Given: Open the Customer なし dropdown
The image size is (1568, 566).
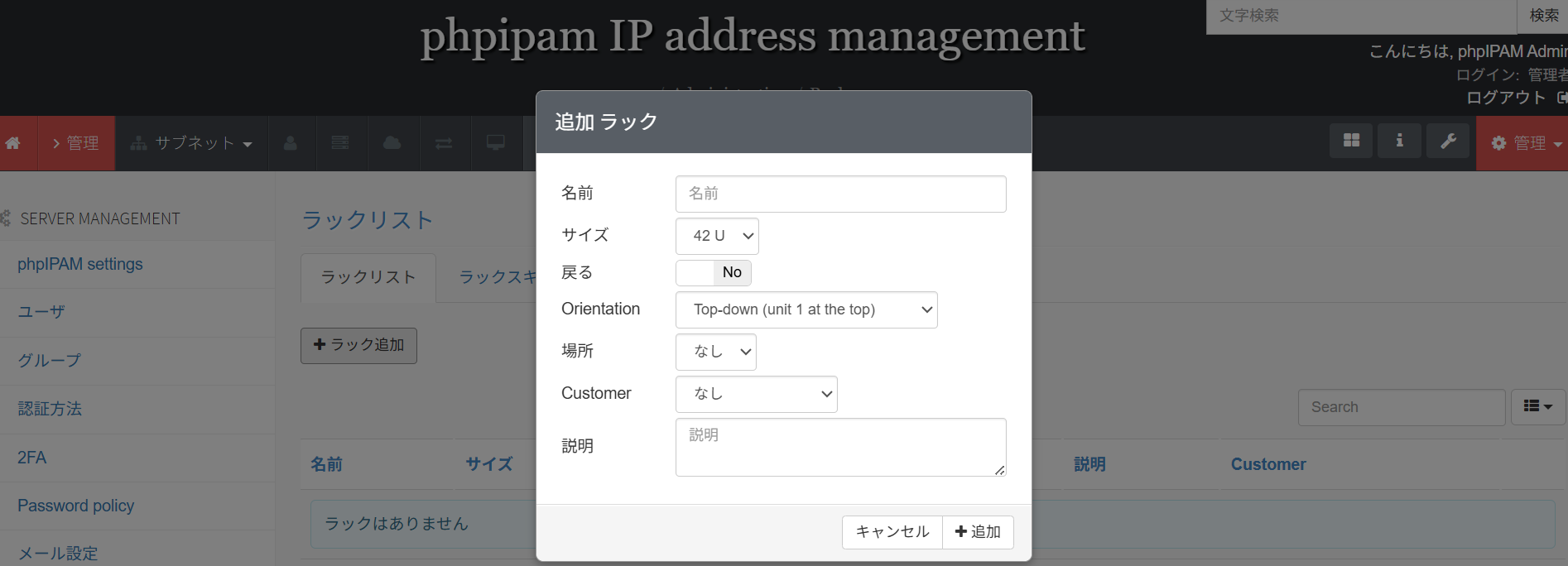Looking at the screenshot, I should pos(757,394).
